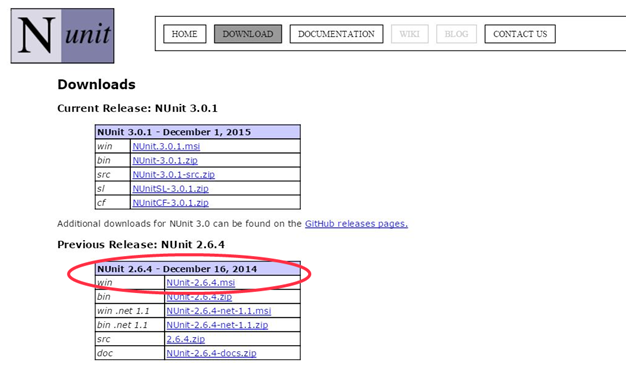
Task: Click the 'doc' row label
Action: coord(105,353)
